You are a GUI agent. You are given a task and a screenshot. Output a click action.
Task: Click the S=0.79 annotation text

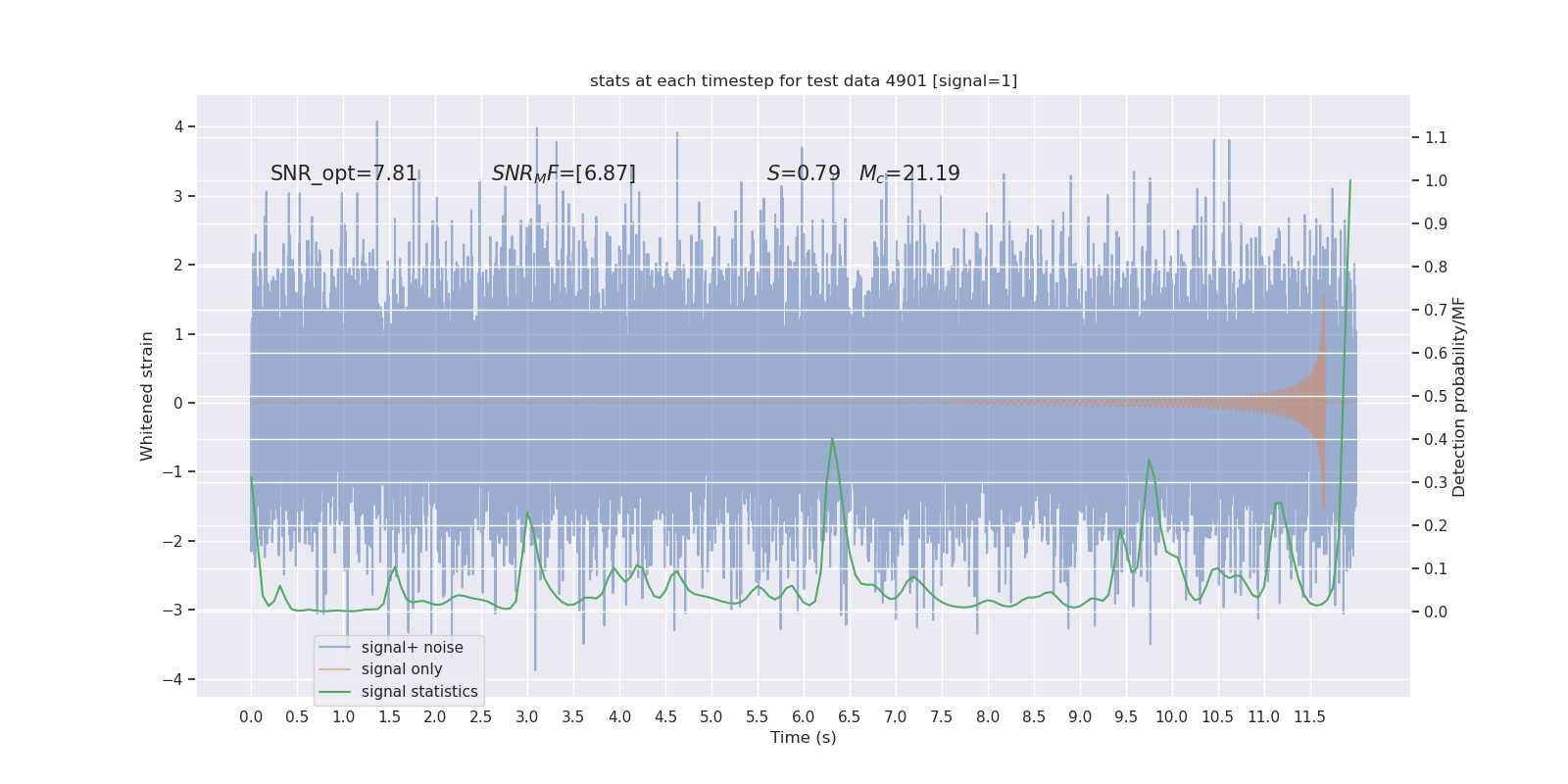coord(804,173)
